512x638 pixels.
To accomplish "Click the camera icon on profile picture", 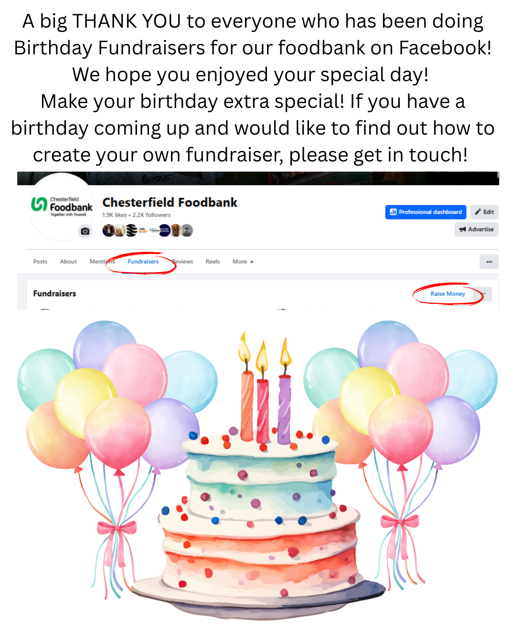I will point(85,231).
